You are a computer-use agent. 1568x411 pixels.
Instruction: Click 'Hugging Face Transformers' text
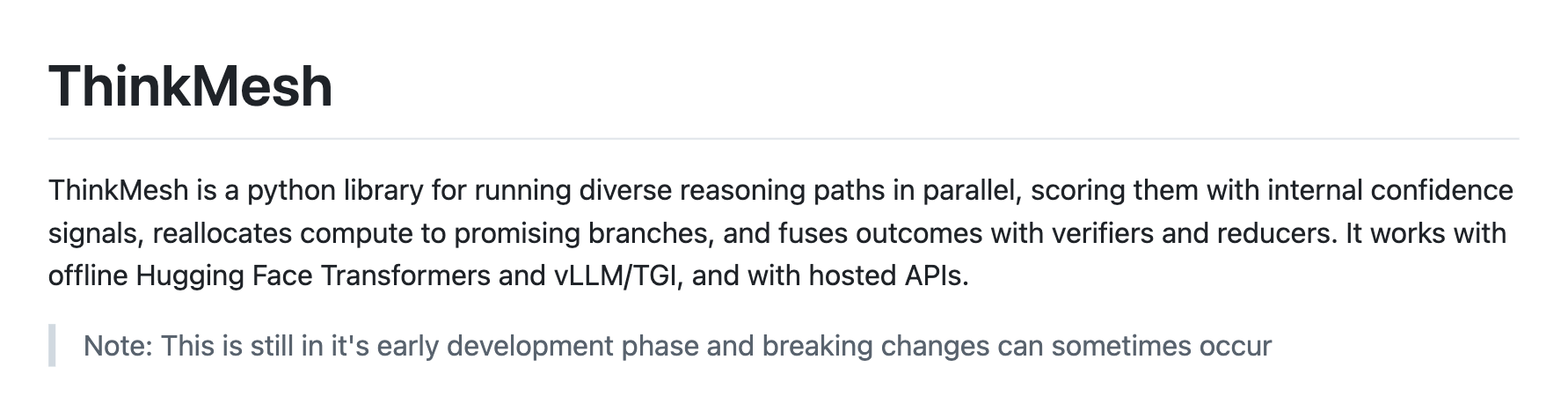[313, 276]
